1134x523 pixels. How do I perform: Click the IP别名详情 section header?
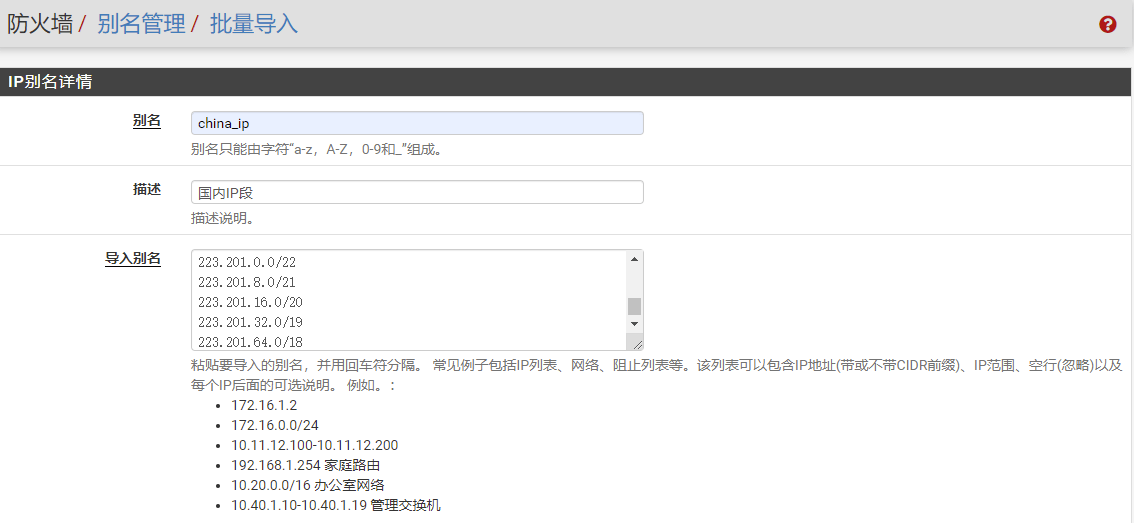click(x=50, y=82)
